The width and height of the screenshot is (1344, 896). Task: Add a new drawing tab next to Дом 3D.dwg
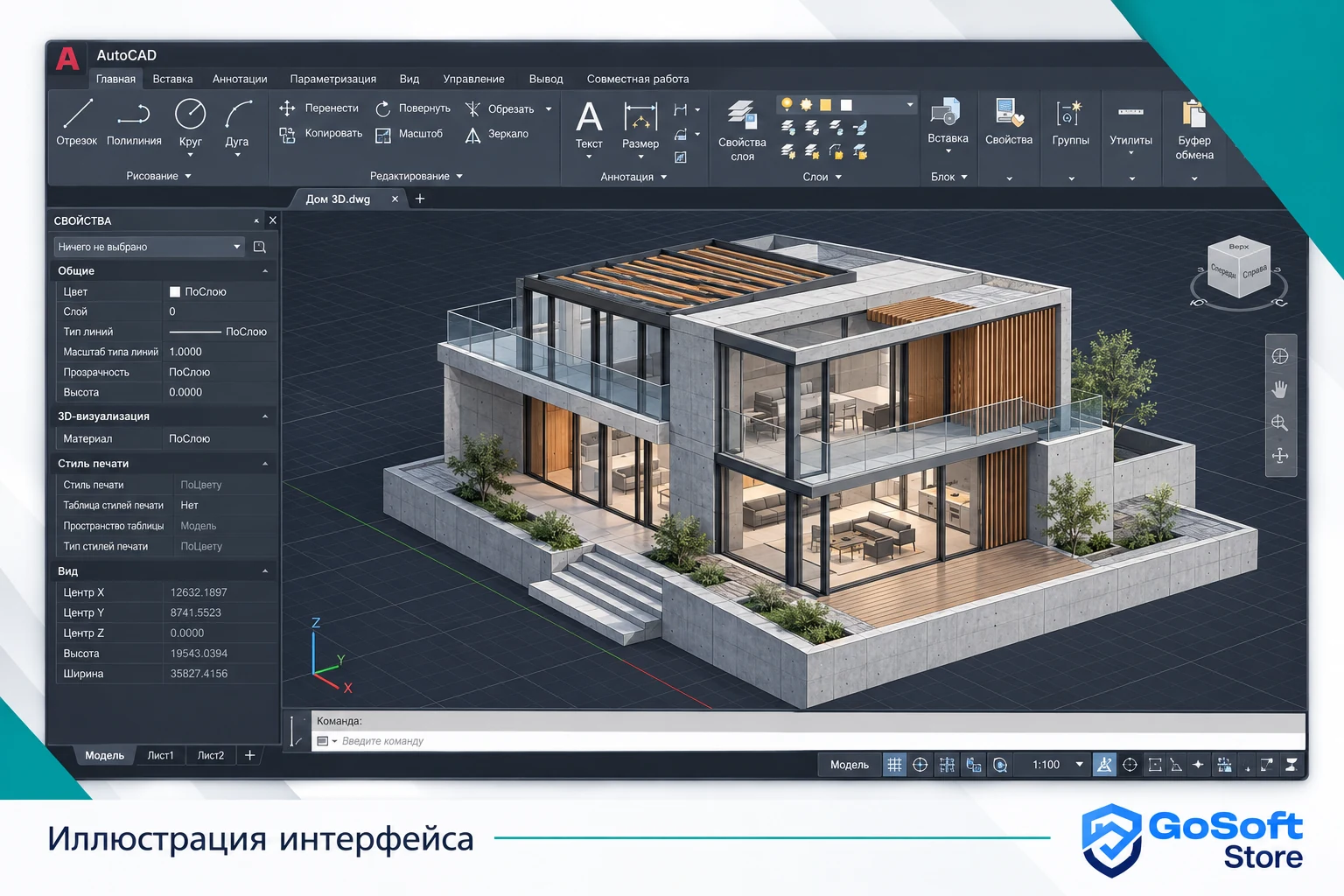[x=420, y=199]
